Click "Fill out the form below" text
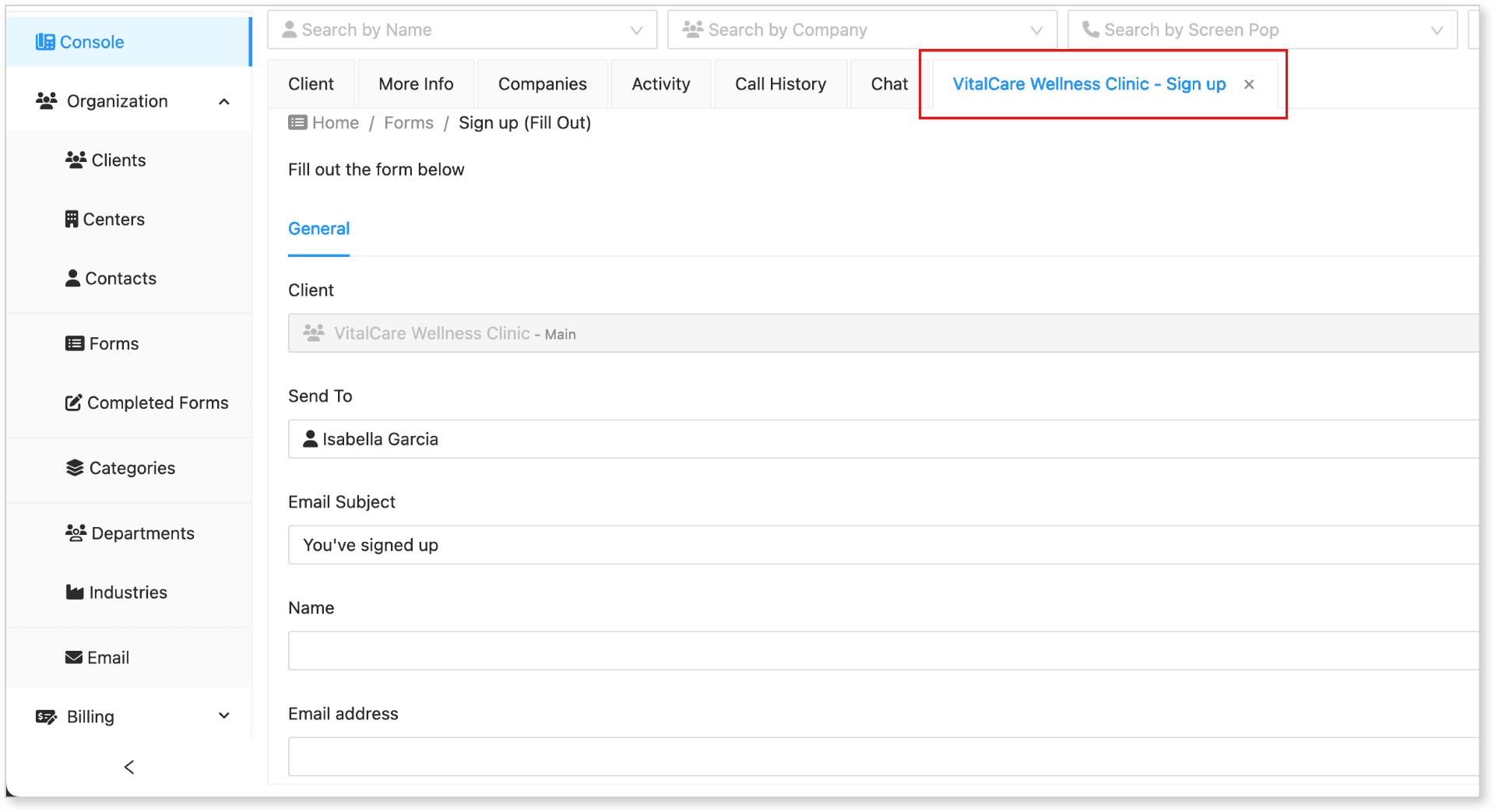 (376, 170)
